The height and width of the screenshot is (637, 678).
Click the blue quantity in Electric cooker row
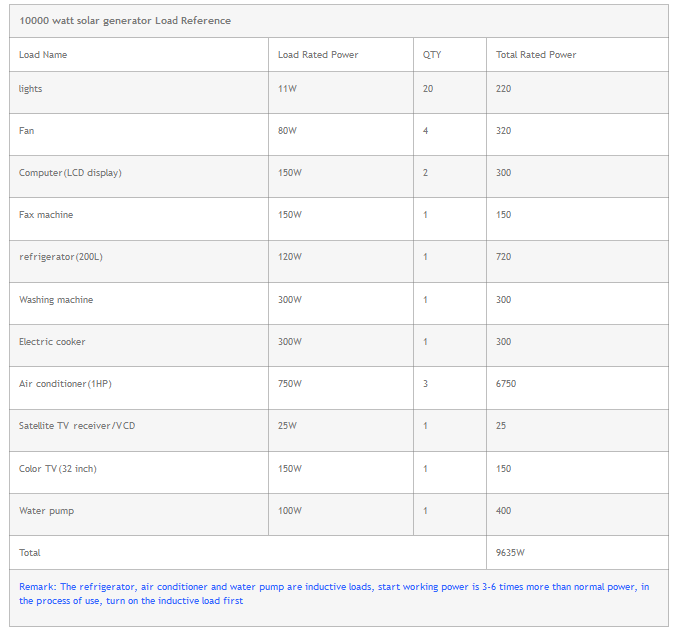point(425,342)
